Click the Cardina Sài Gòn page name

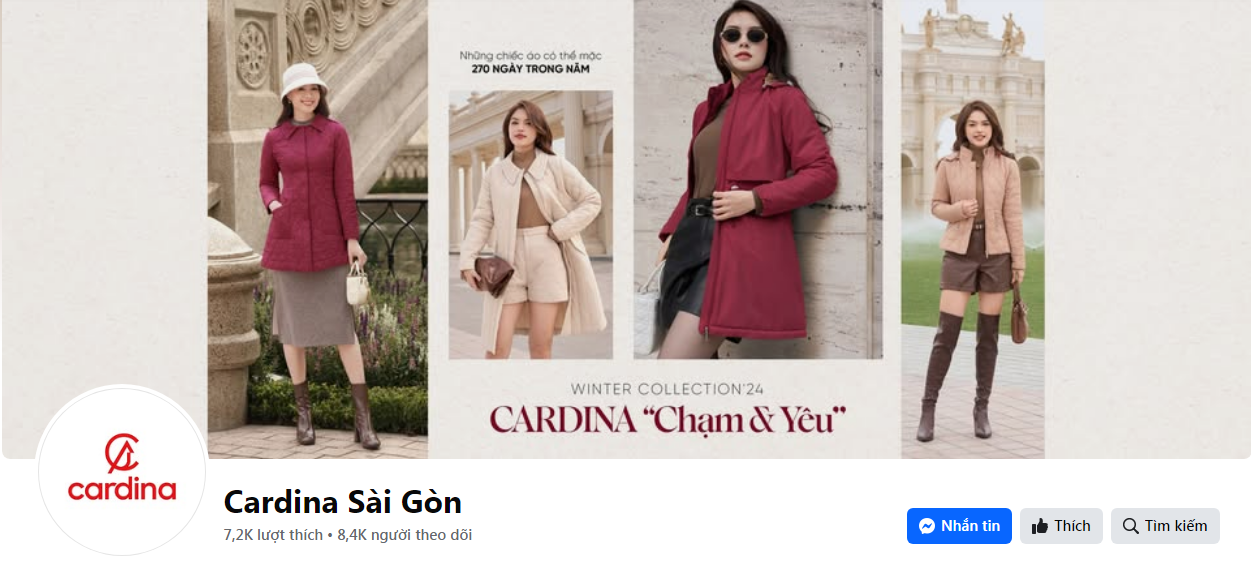click(x=343, y=501)
